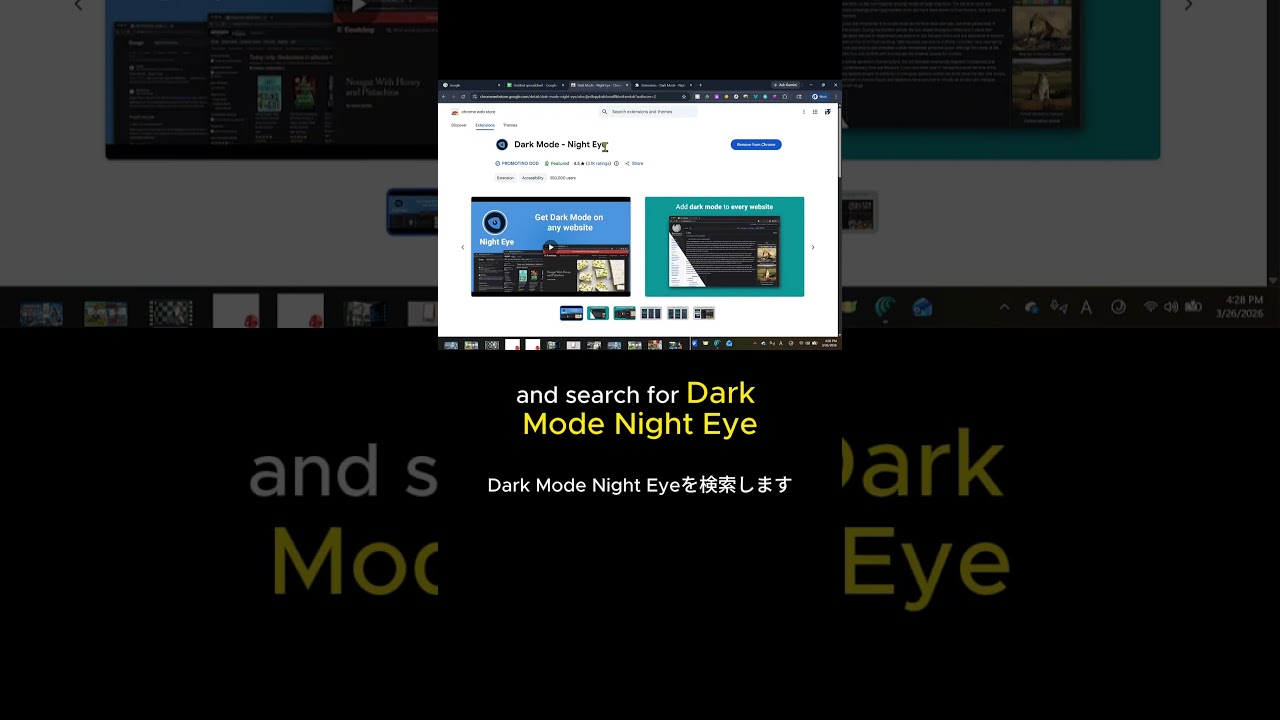This screenshot has height=720, width=1280.
Task: Click the Featured badge
Action: [x=557, y=163]
